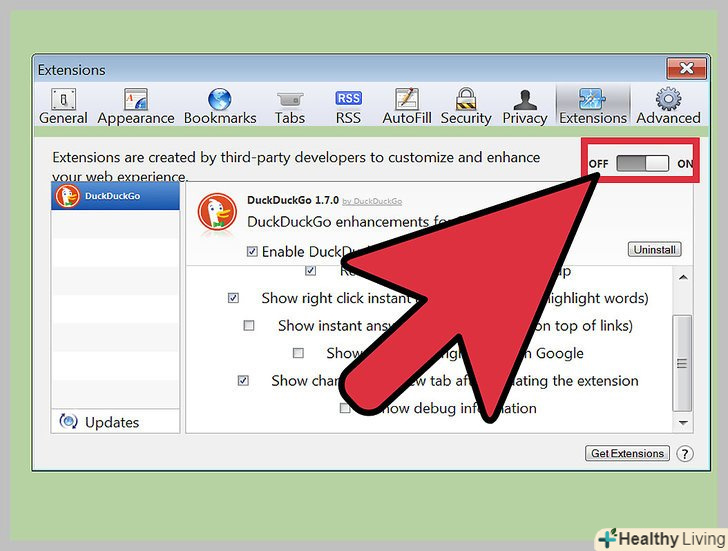Click the scrollbar down arrow
Screen dimensions: 728x551
[683, 422]
